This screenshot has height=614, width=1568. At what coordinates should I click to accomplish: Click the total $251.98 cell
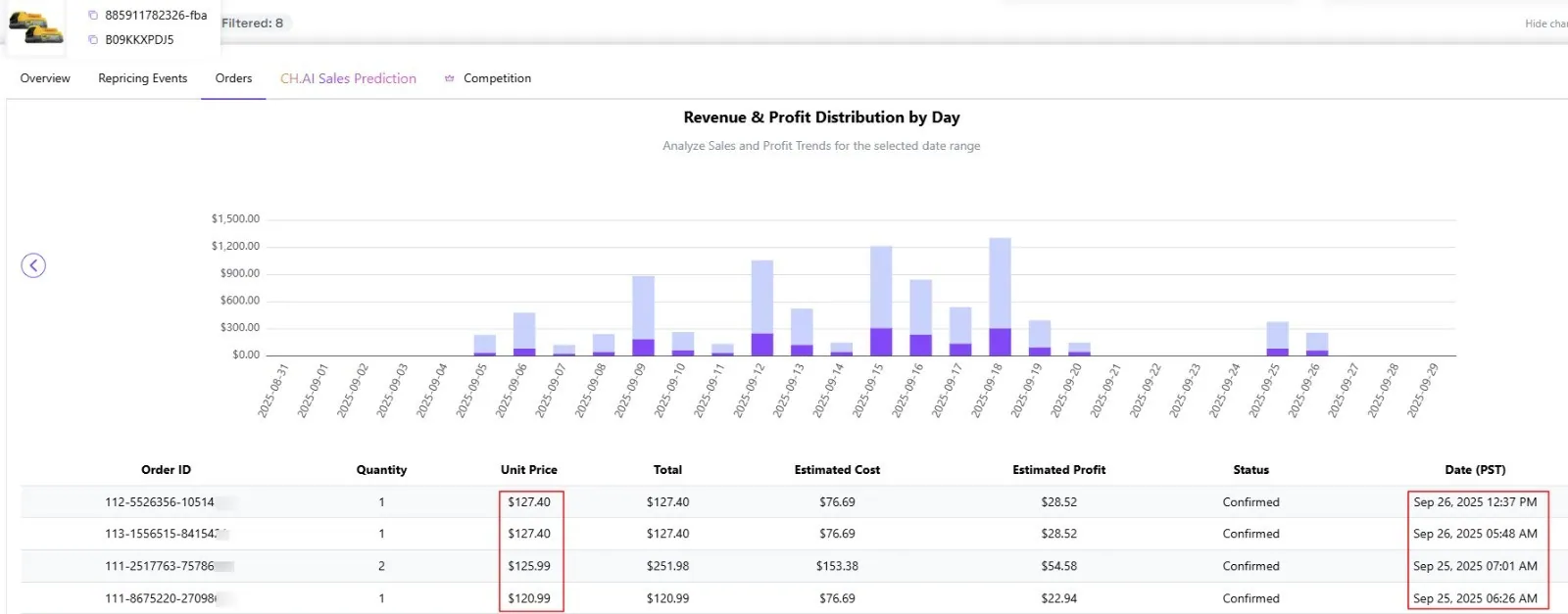[x=667, y=566]
